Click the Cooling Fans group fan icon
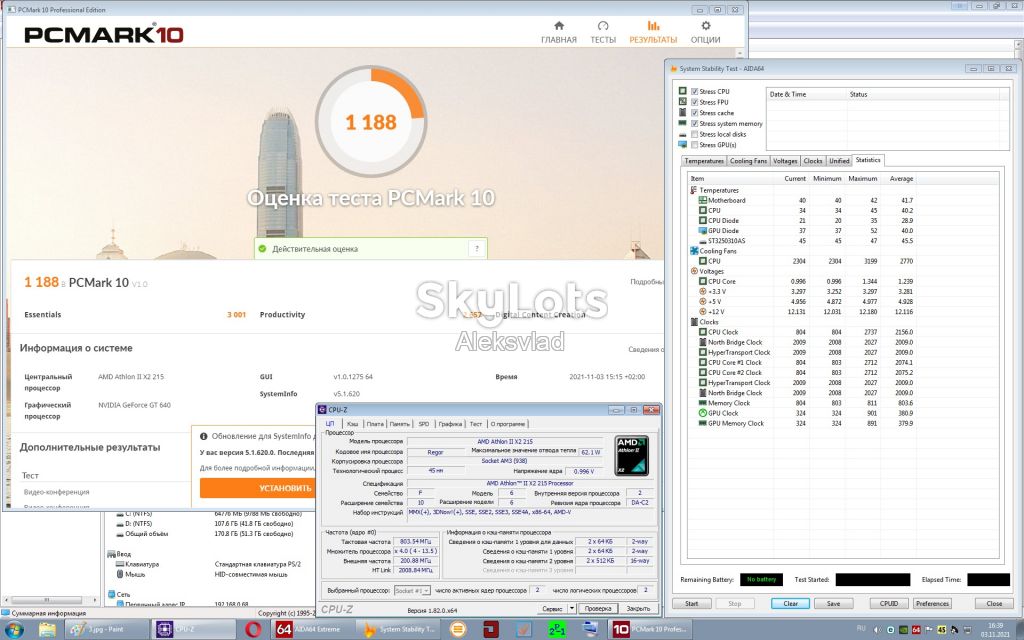Viewport: 1024px width, 640px height. (x=694, y=251)
